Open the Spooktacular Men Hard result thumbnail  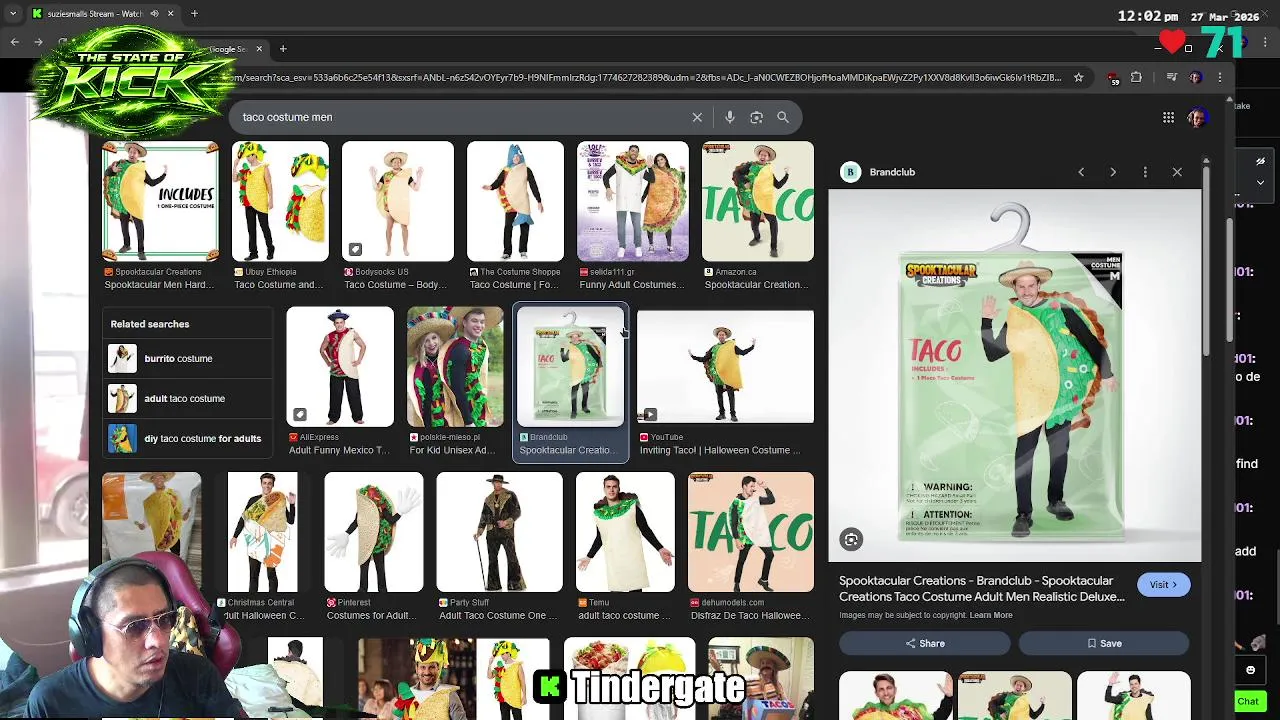point(160,201)
